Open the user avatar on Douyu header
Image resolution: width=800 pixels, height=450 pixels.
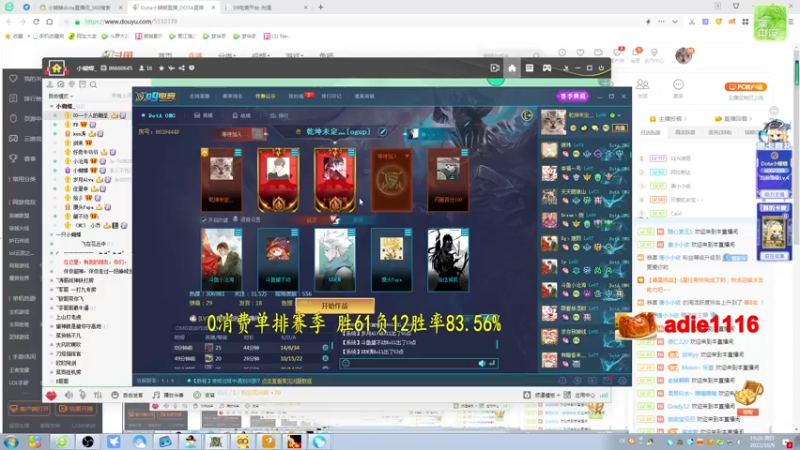(x=684, y=55)
